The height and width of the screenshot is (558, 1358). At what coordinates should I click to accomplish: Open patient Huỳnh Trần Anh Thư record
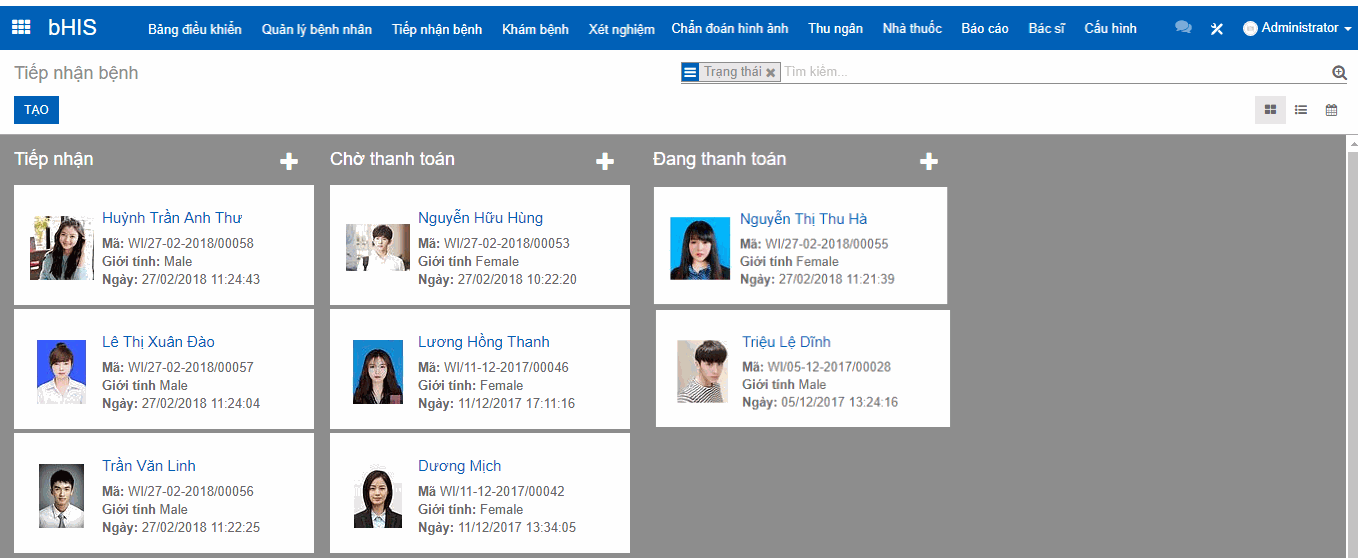point(172,218)
